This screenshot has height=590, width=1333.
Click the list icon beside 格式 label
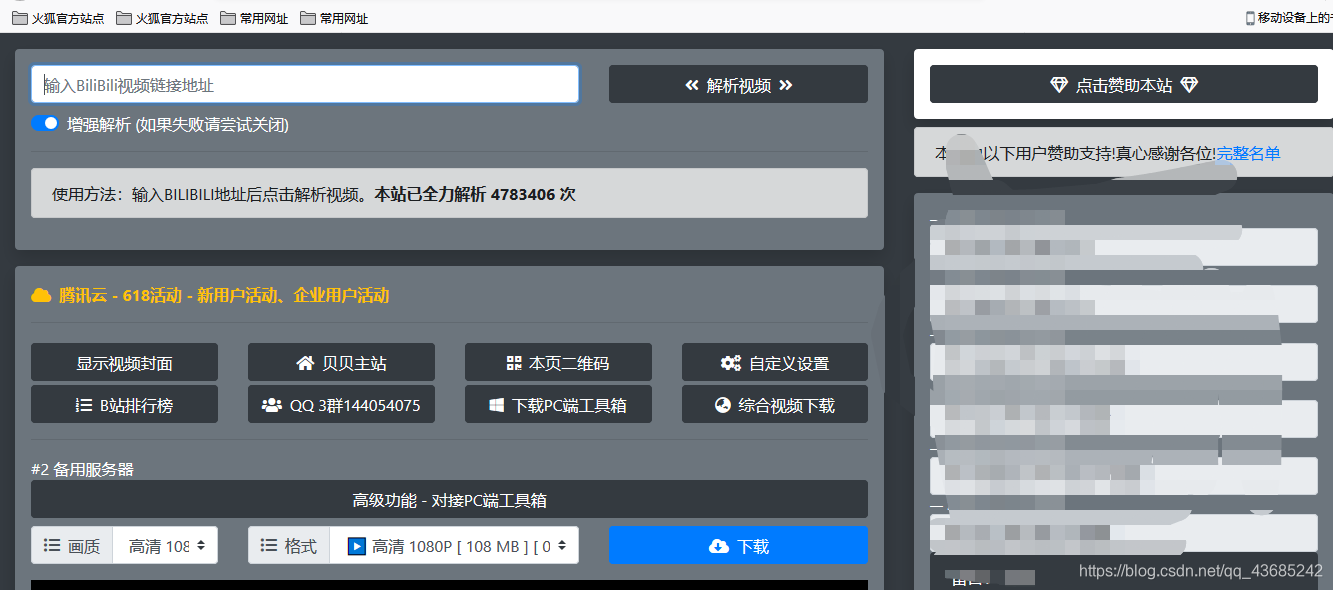click(268, 546)
